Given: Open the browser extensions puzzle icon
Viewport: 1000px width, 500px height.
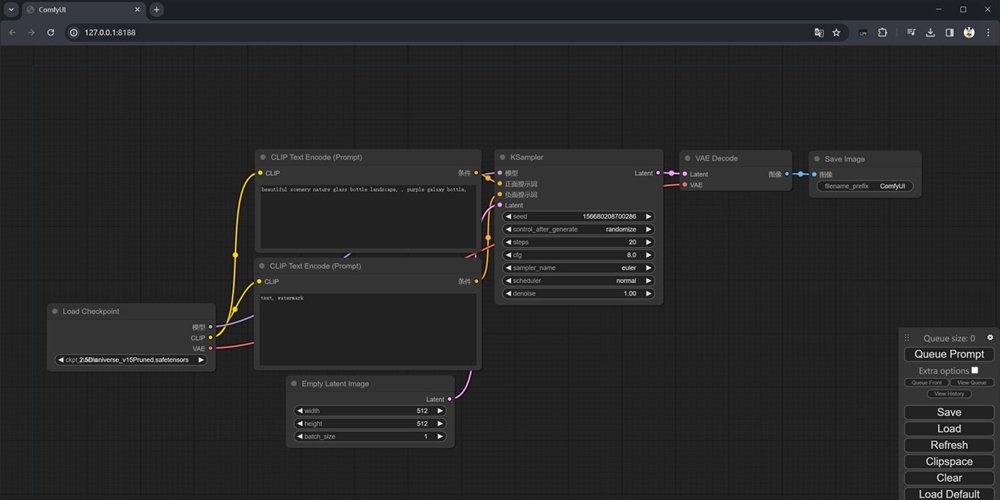Looking at the screenshot, I should click(x=883, y=33).
